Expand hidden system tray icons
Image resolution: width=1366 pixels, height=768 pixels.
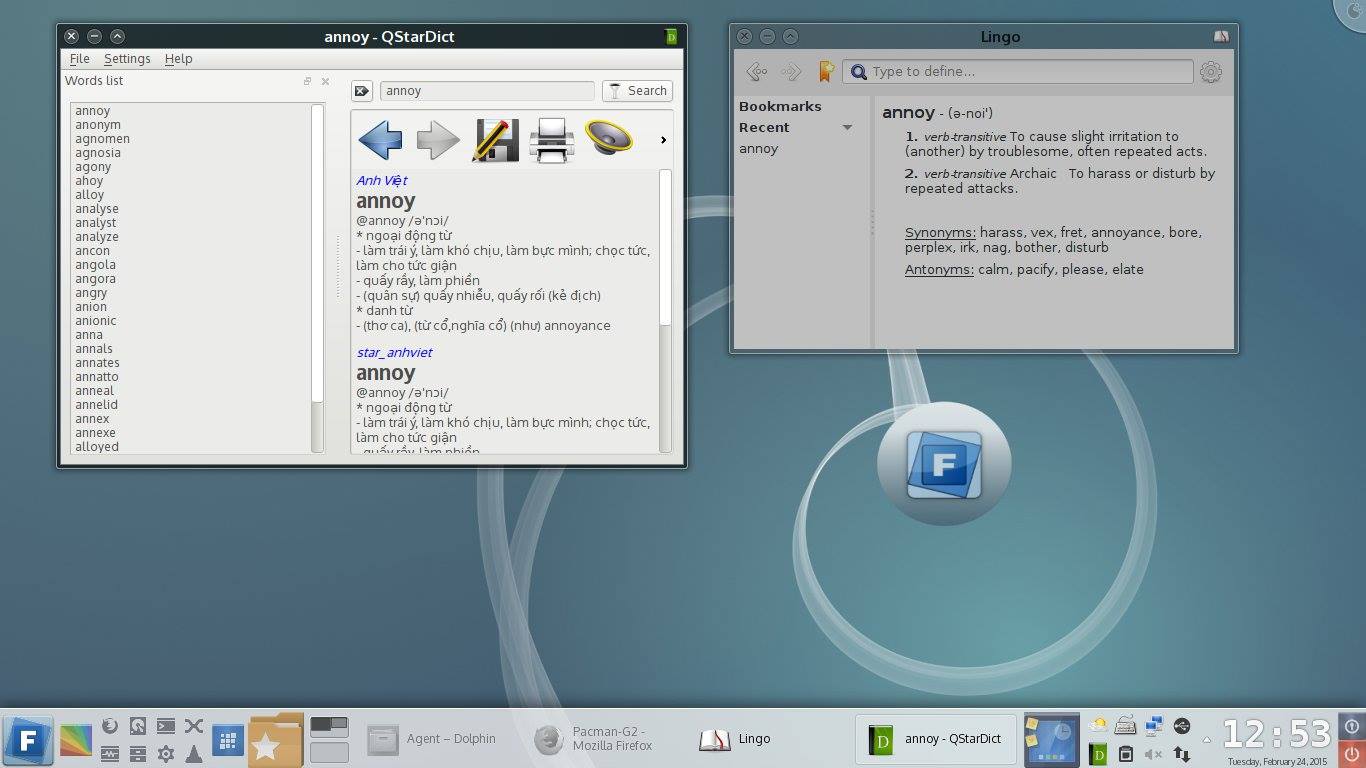tap(1207, 741)
